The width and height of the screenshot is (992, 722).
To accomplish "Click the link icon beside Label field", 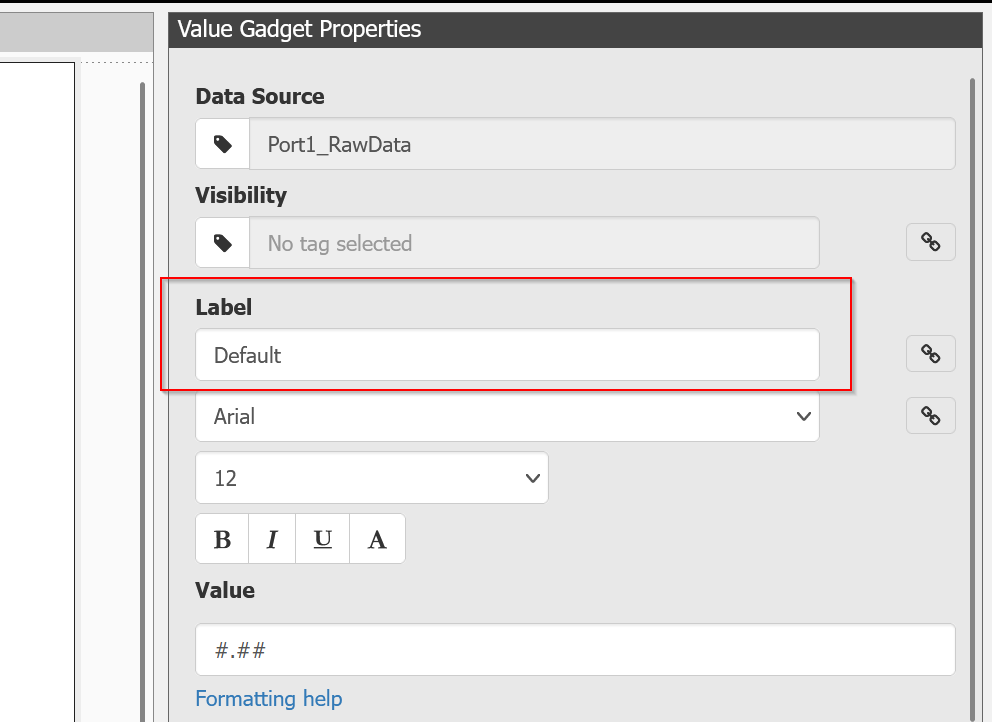I will click(x=930, y=354).
